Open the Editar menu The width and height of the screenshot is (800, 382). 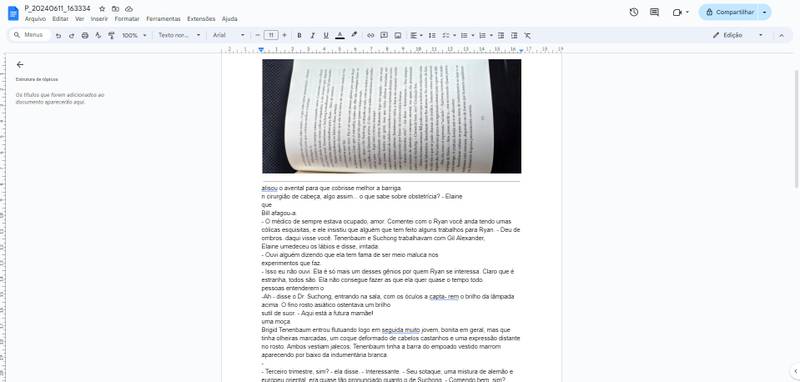coord(60,19)
